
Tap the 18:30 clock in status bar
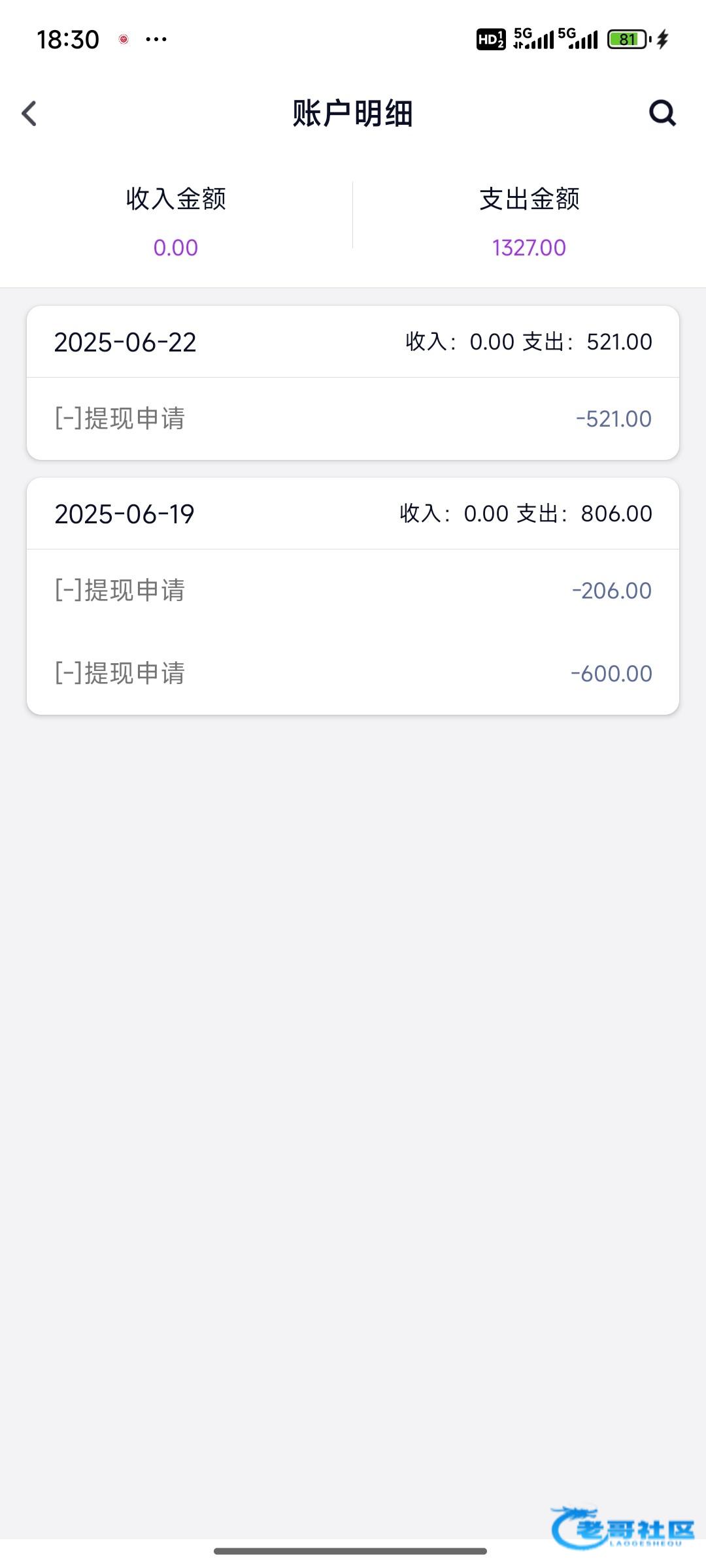click(68, 40)
